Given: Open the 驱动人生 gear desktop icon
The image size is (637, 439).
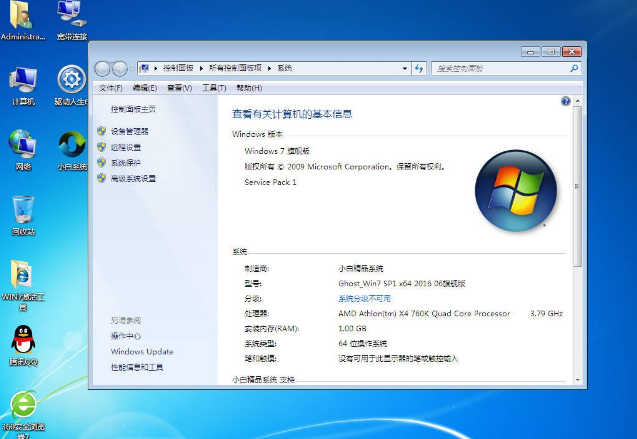Looking at the screenshot, I should pos(70,81).
